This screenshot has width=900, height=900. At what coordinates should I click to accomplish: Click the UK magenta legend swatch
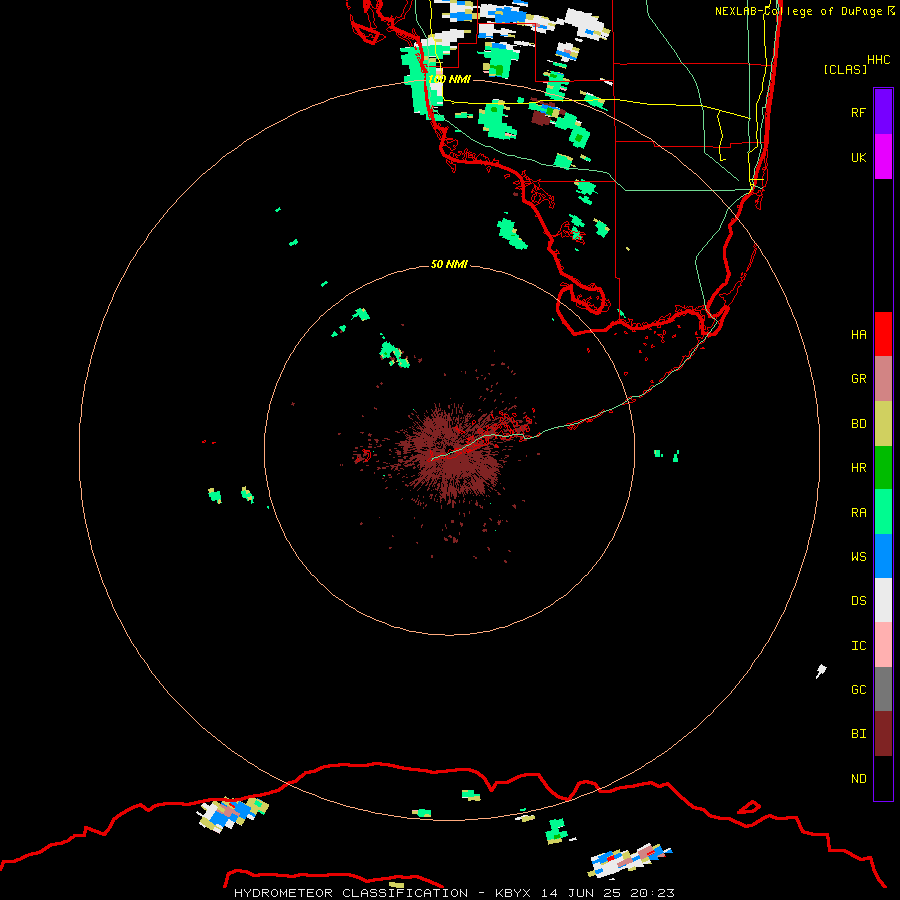point(883,157)
